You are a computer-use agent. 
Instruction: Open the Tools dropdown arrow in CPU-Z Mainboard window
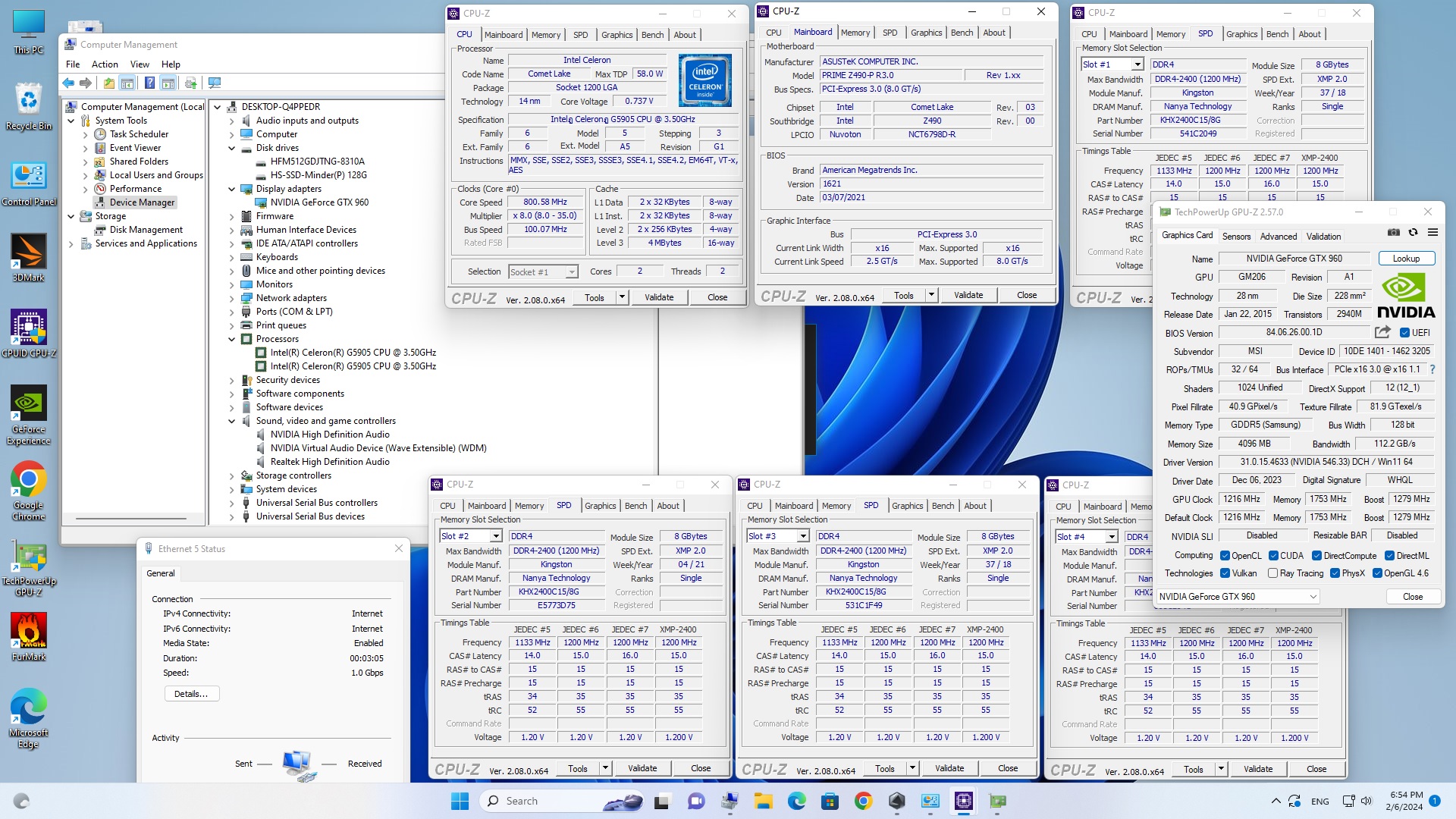[x=931, y=295]
